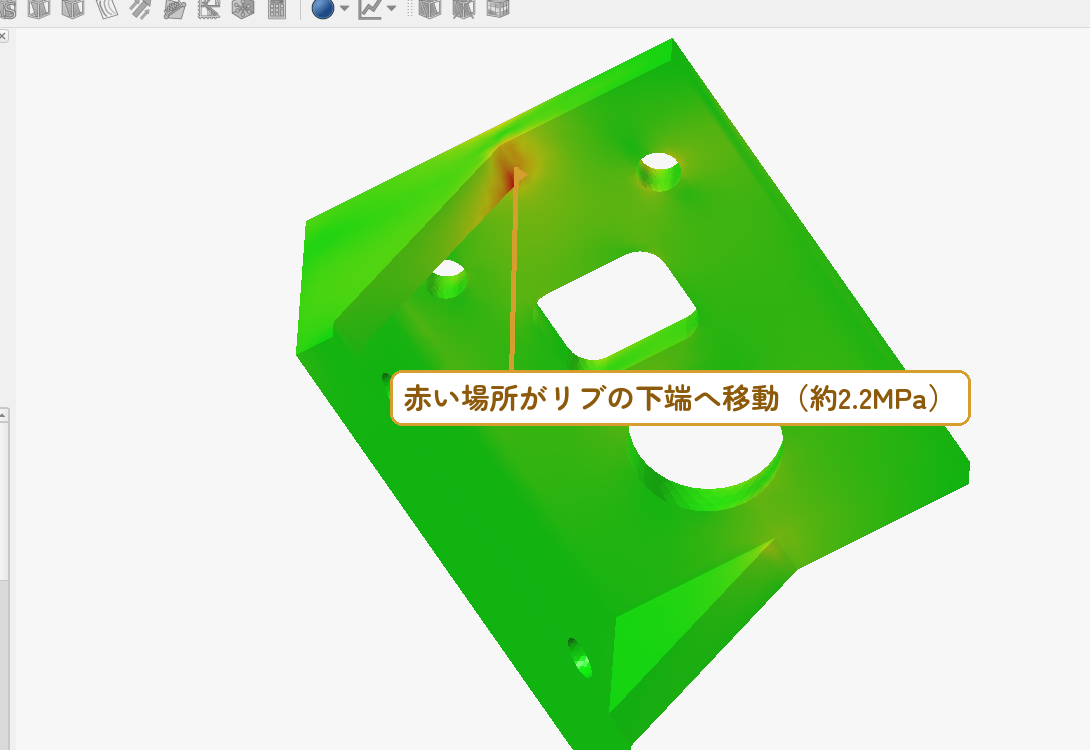Viewport: 1090px width, 750px height.
Task: Click the crossed-out box toolbar icon
Action: click(464, 8)
